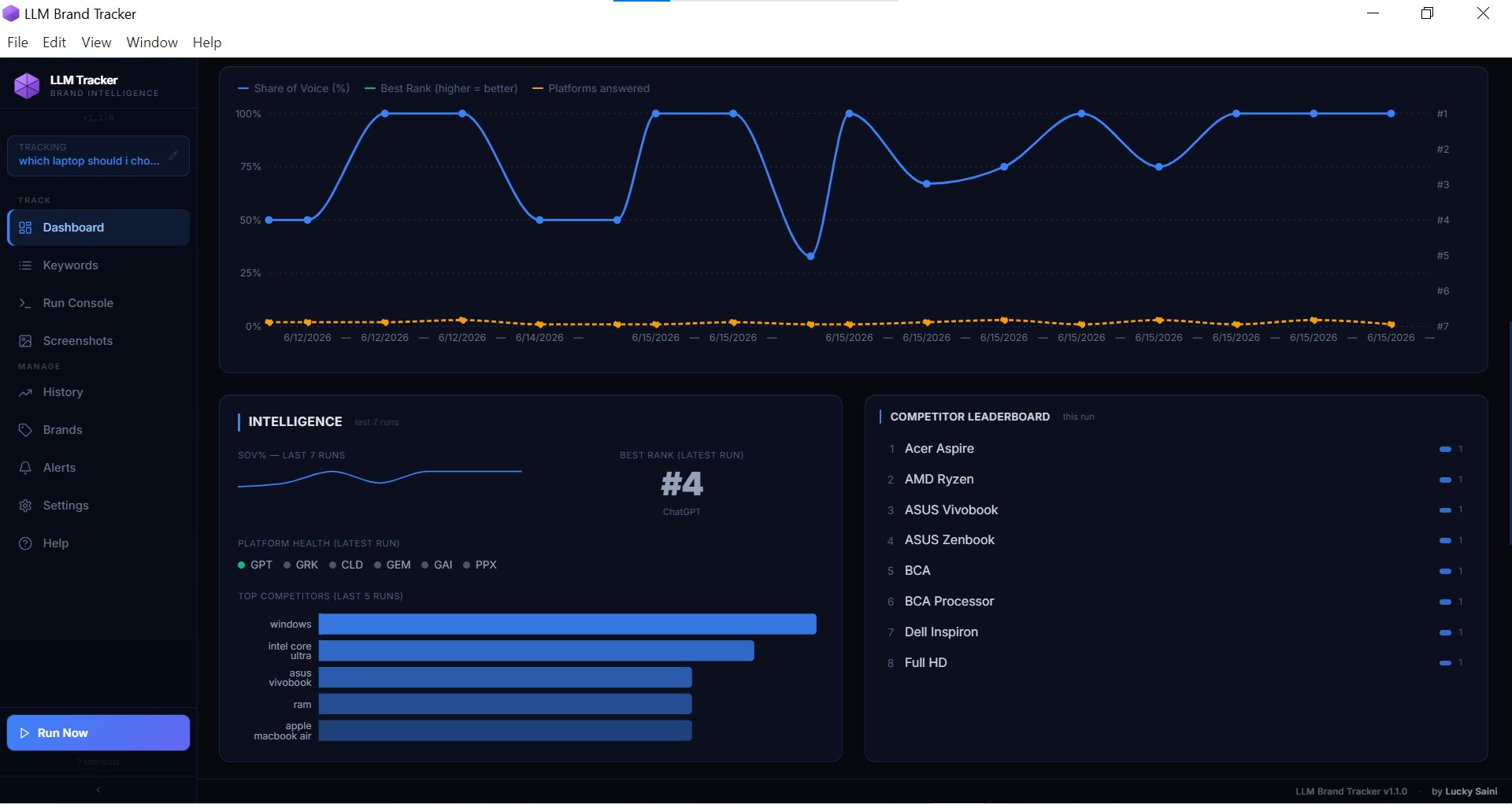Click the Screenshots image icon
This screenshot has width=1512, height=804.
click(25, 341)
